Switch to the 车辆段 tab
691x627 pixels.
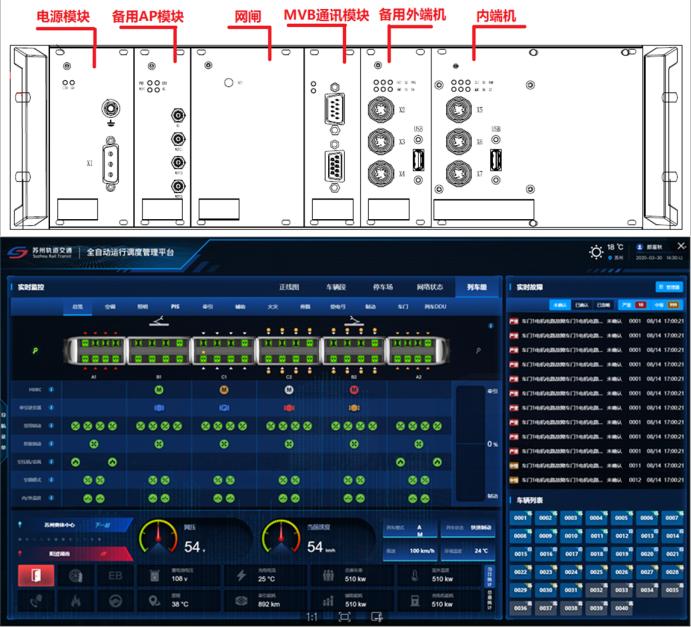tap(336, 287)
